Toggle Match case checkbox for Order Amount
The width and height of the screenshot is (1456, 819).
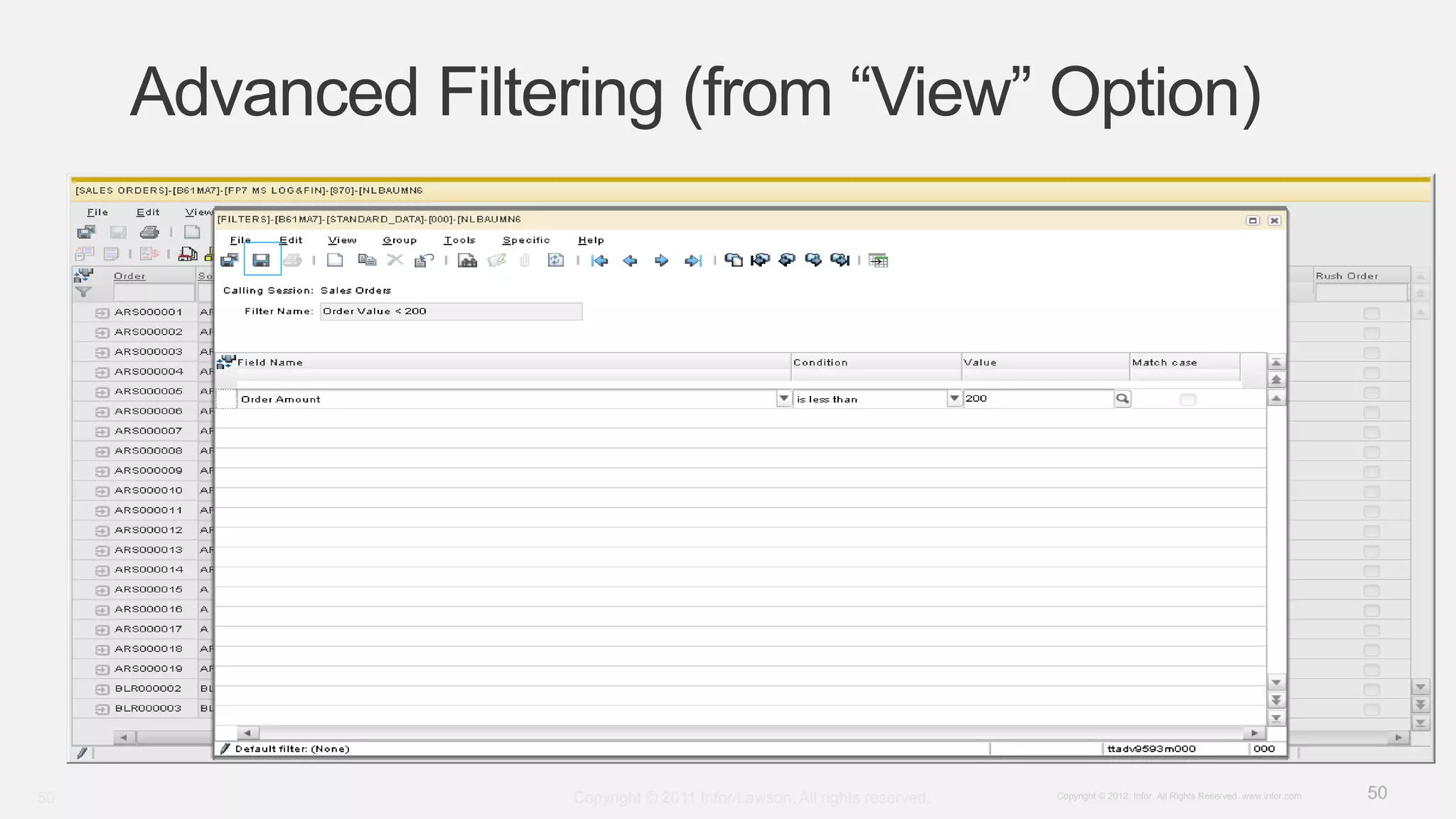pos(1187,400)
